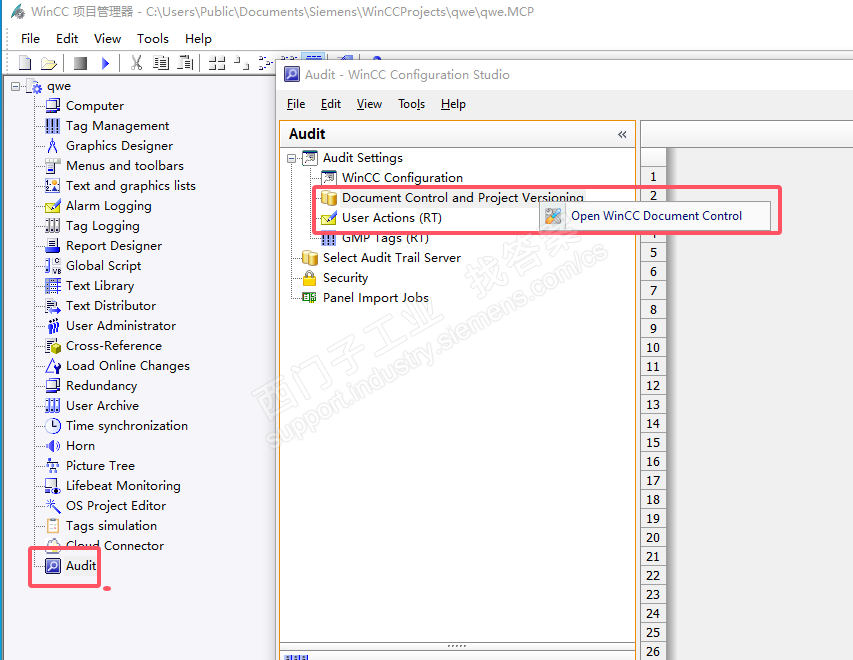Select Audit editor in project tree
Viewport: 853px width, 660px height.
(x=81, y=566)
